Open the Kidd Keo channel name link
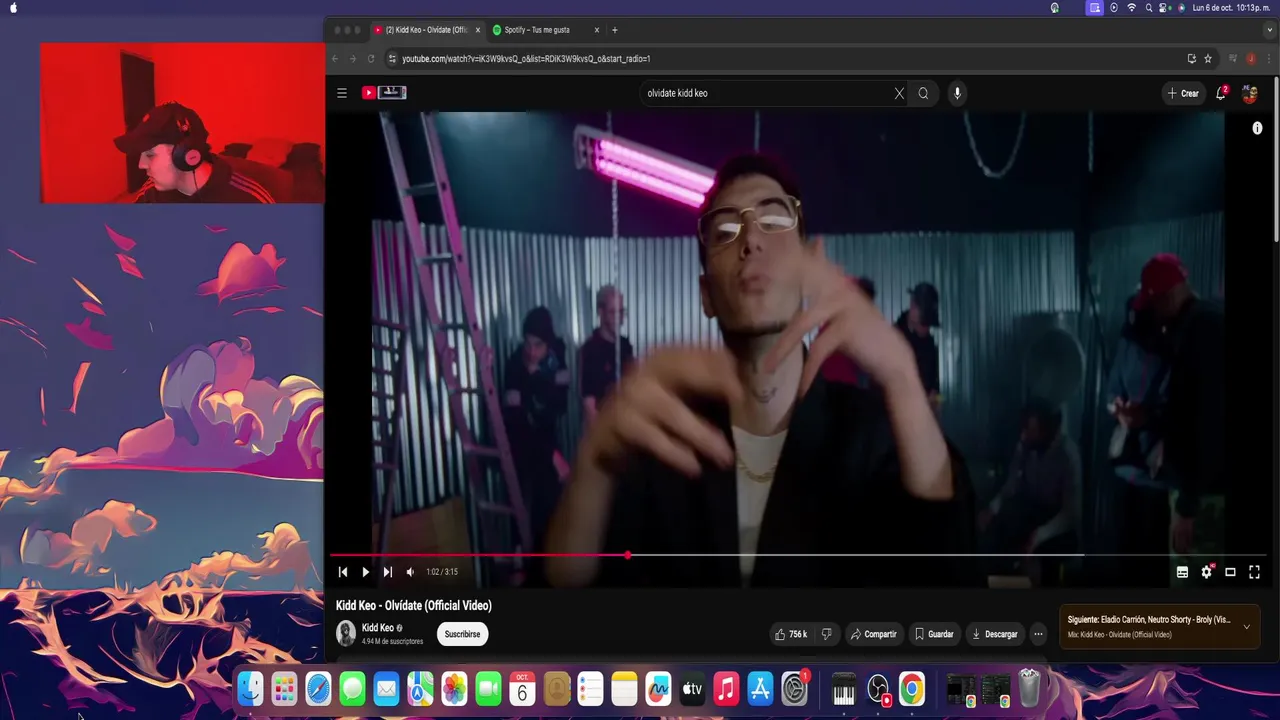Image resolution: width=1280 pixels, height=720 pixels. click(x=377, y=628)
